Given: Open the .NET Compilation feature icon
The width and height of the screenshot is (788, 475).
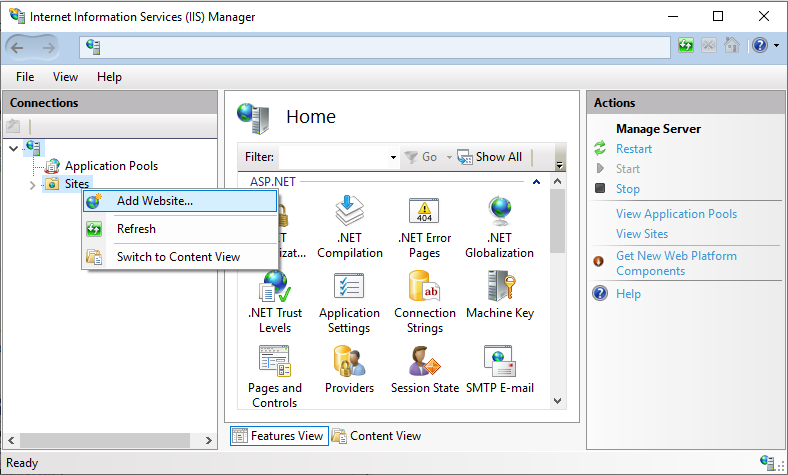Looking at the screenshot, I should tap(349, 226).
